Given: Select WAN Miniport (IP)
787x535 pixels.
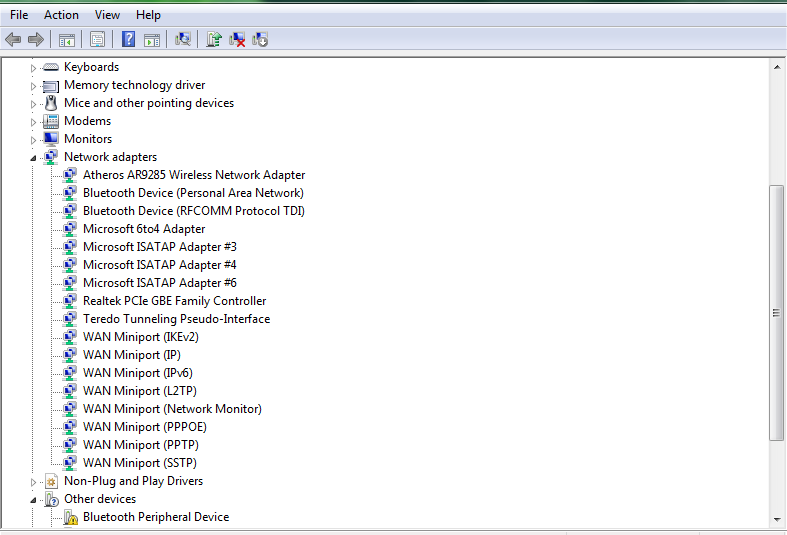Looking at the screenshot, I should pyautogui.click(x=132, y=355).
